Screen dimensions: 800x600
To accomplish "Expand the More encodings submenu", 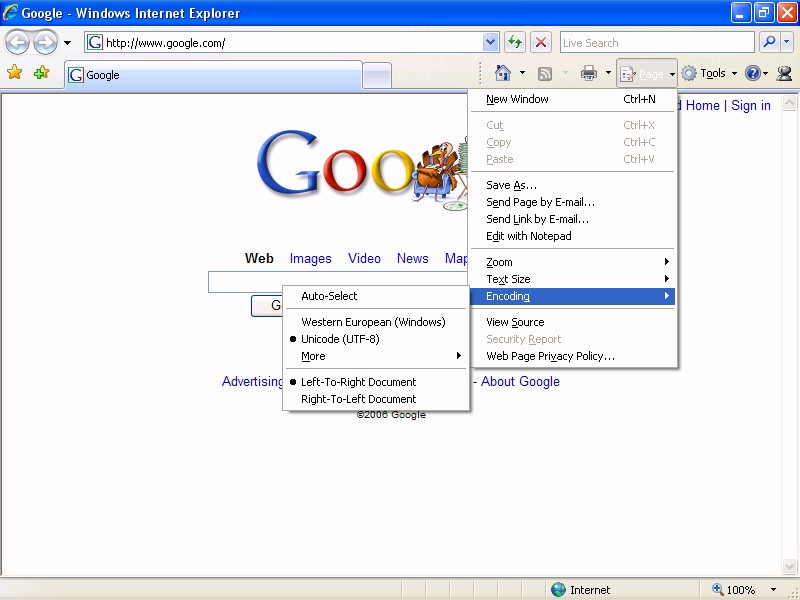I will [376, 356].
